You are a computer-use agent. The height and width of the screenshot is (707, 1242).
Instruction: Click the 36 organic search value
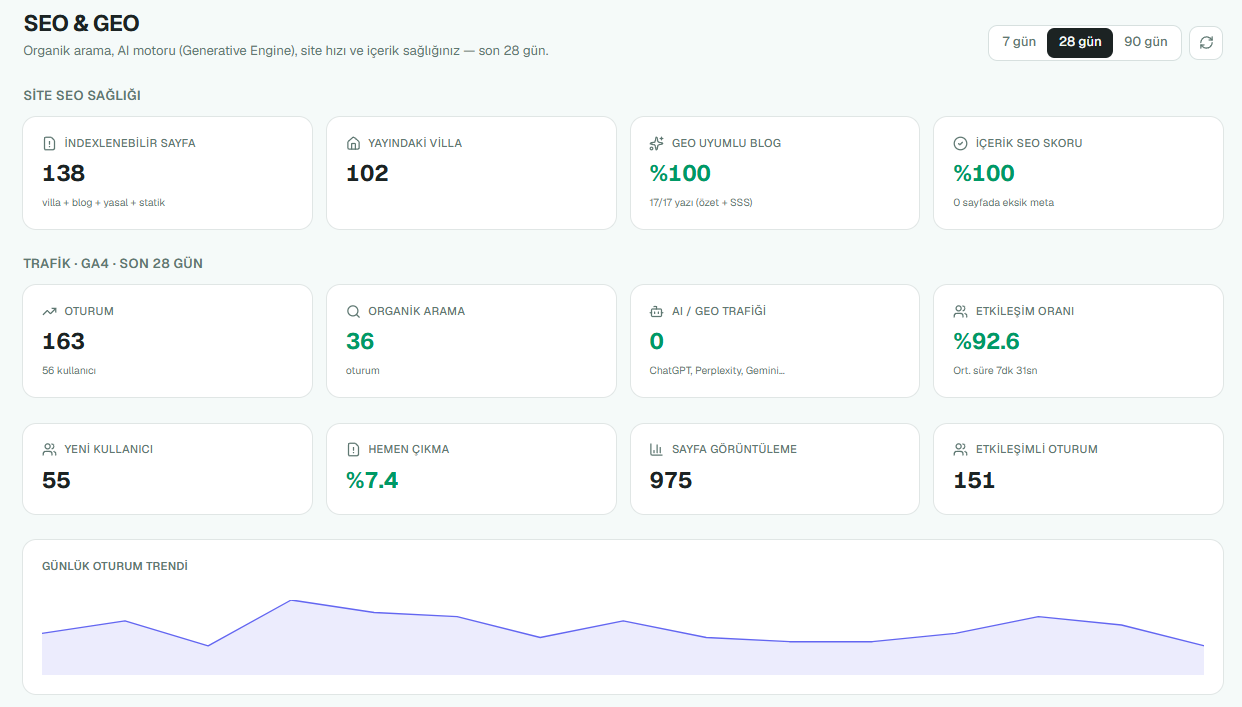point(360,341)
